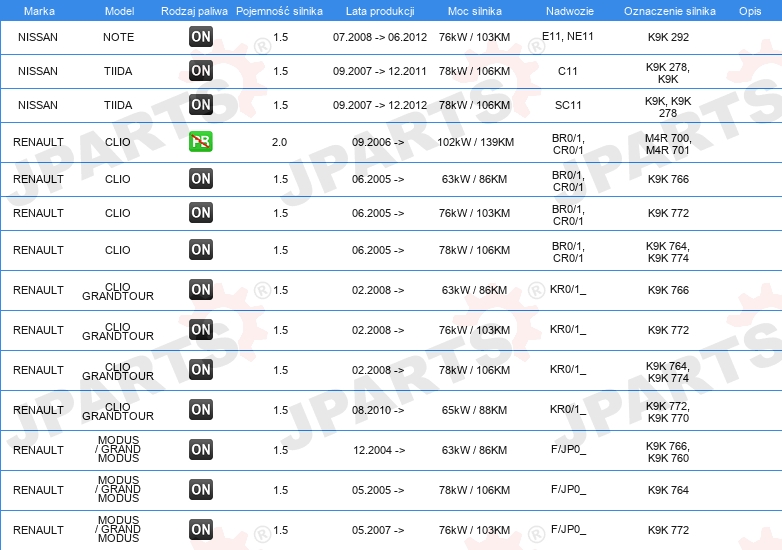Select the Model column header
This screenshot has width=782, height=550.
119,11
